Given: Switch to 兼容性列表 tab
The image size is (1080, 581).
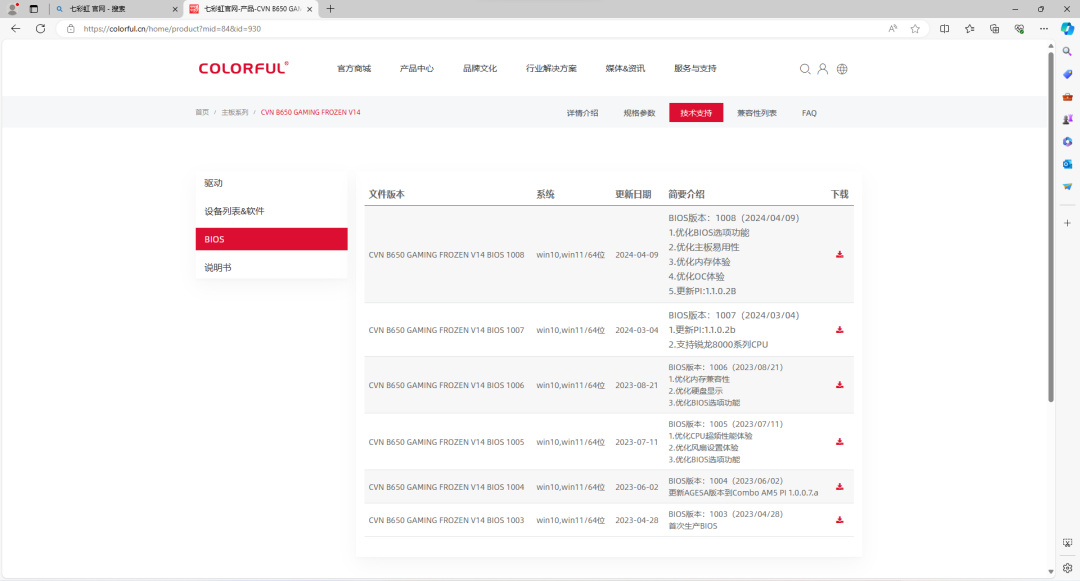Looking at the screenshot, I should [x=757, y=113].
